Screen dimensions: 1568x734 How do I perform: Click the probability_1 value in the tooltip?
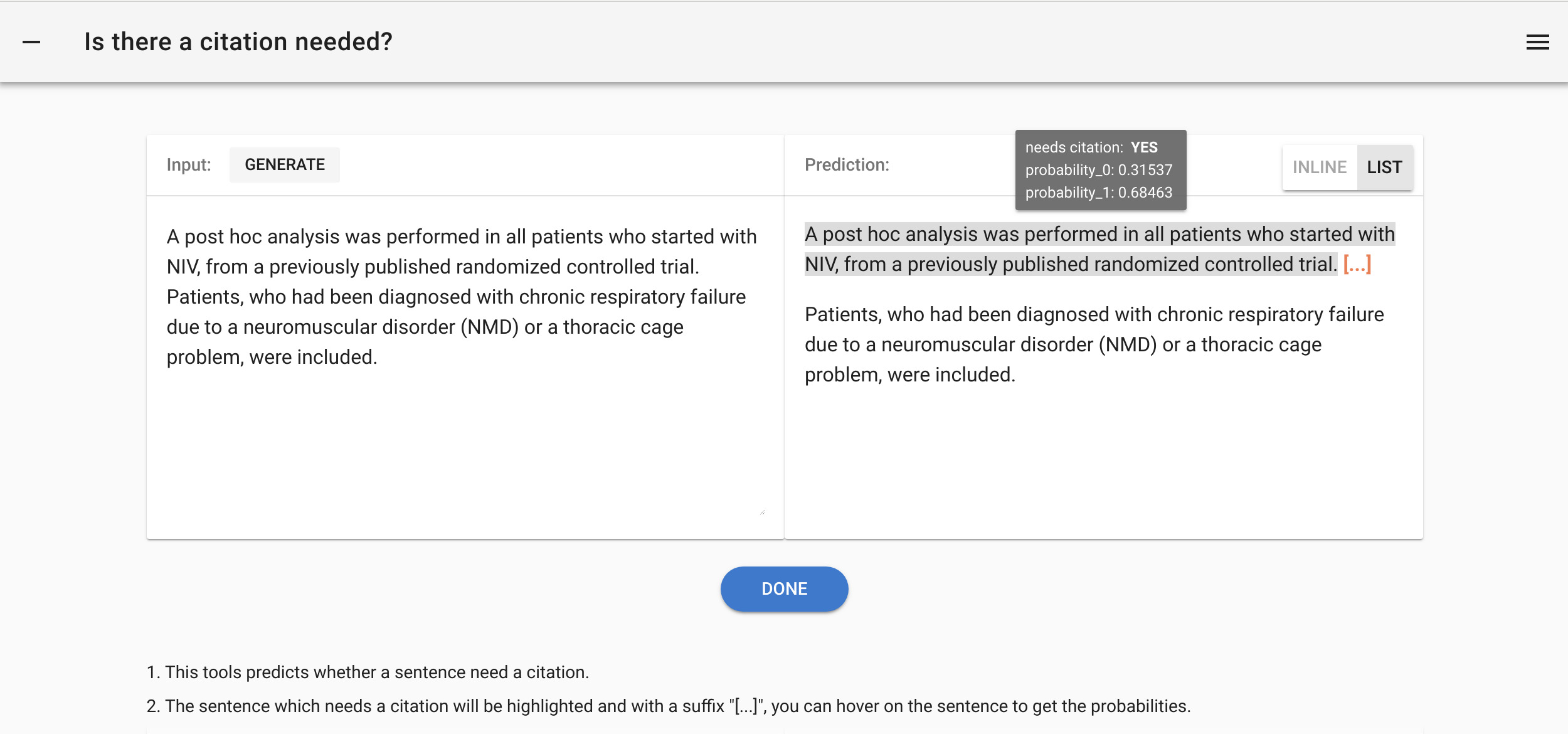click(1145, 193)
